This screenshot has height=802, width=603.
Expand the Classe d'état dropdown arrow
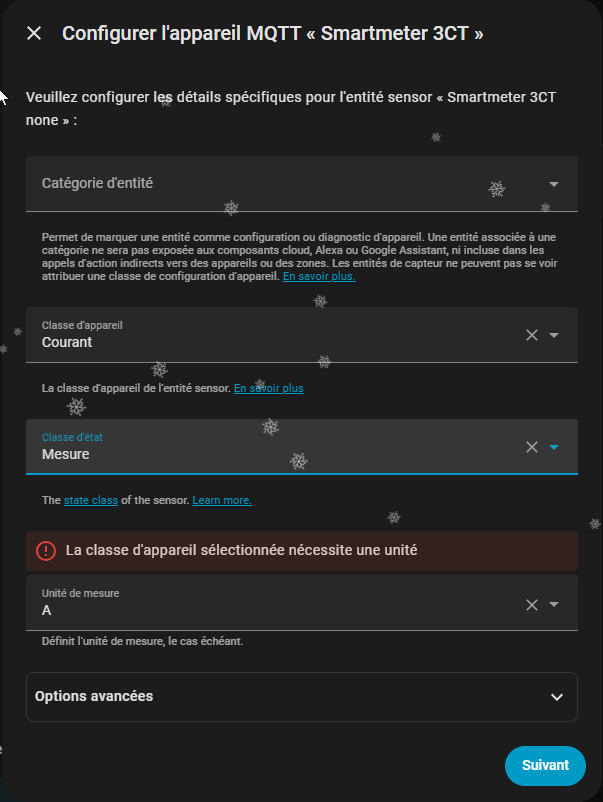tap(554, 447)
